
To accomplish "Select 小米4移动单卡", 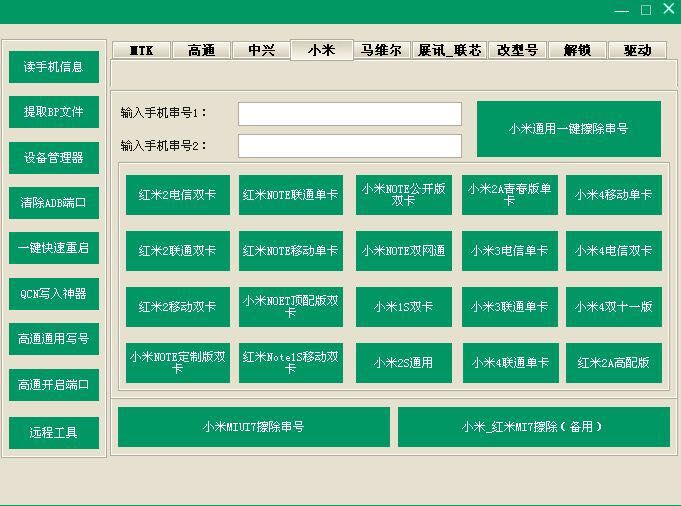I will [614, 195].
